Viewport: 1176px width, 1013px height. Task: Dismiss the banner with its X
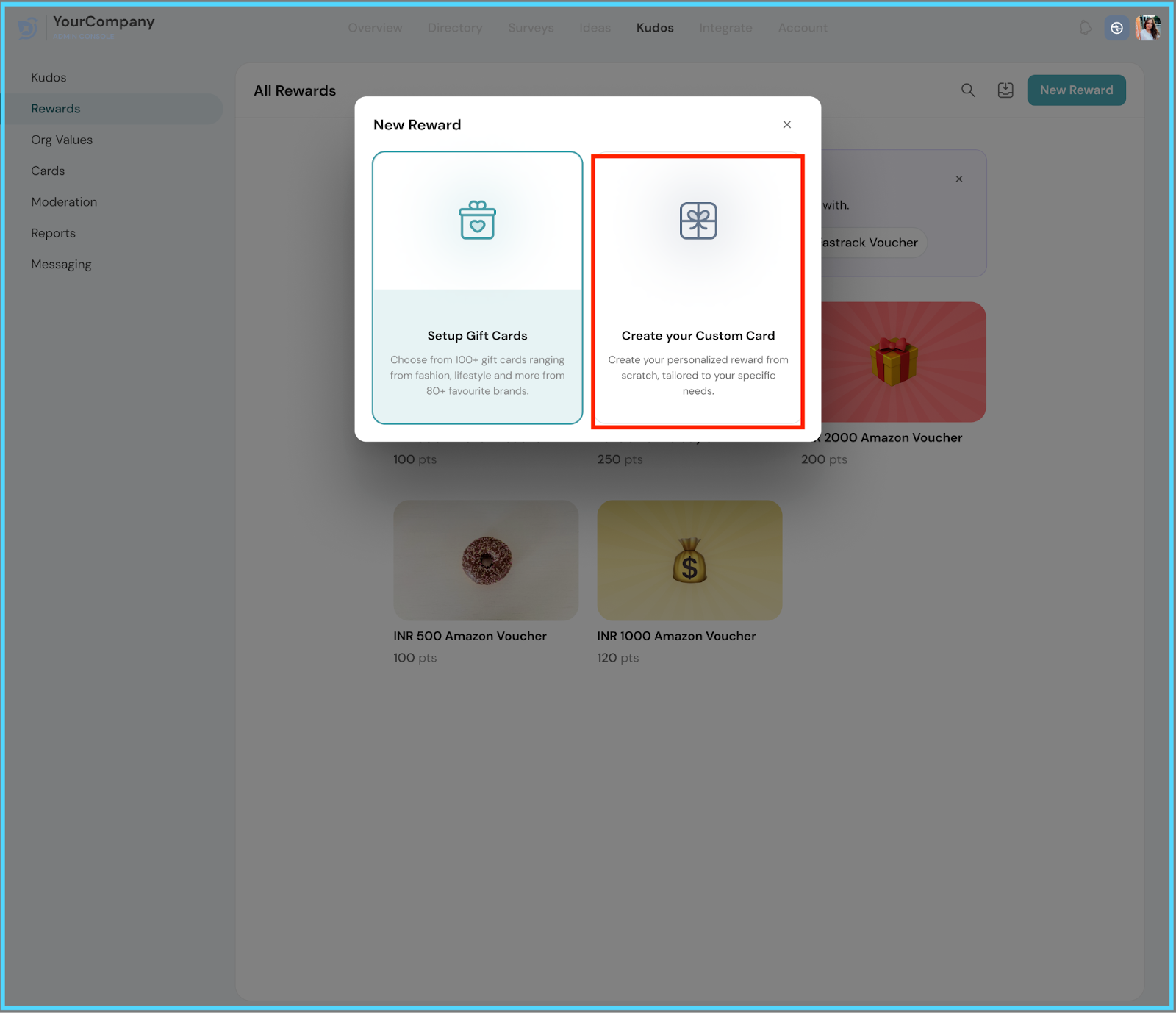(959, 179)
